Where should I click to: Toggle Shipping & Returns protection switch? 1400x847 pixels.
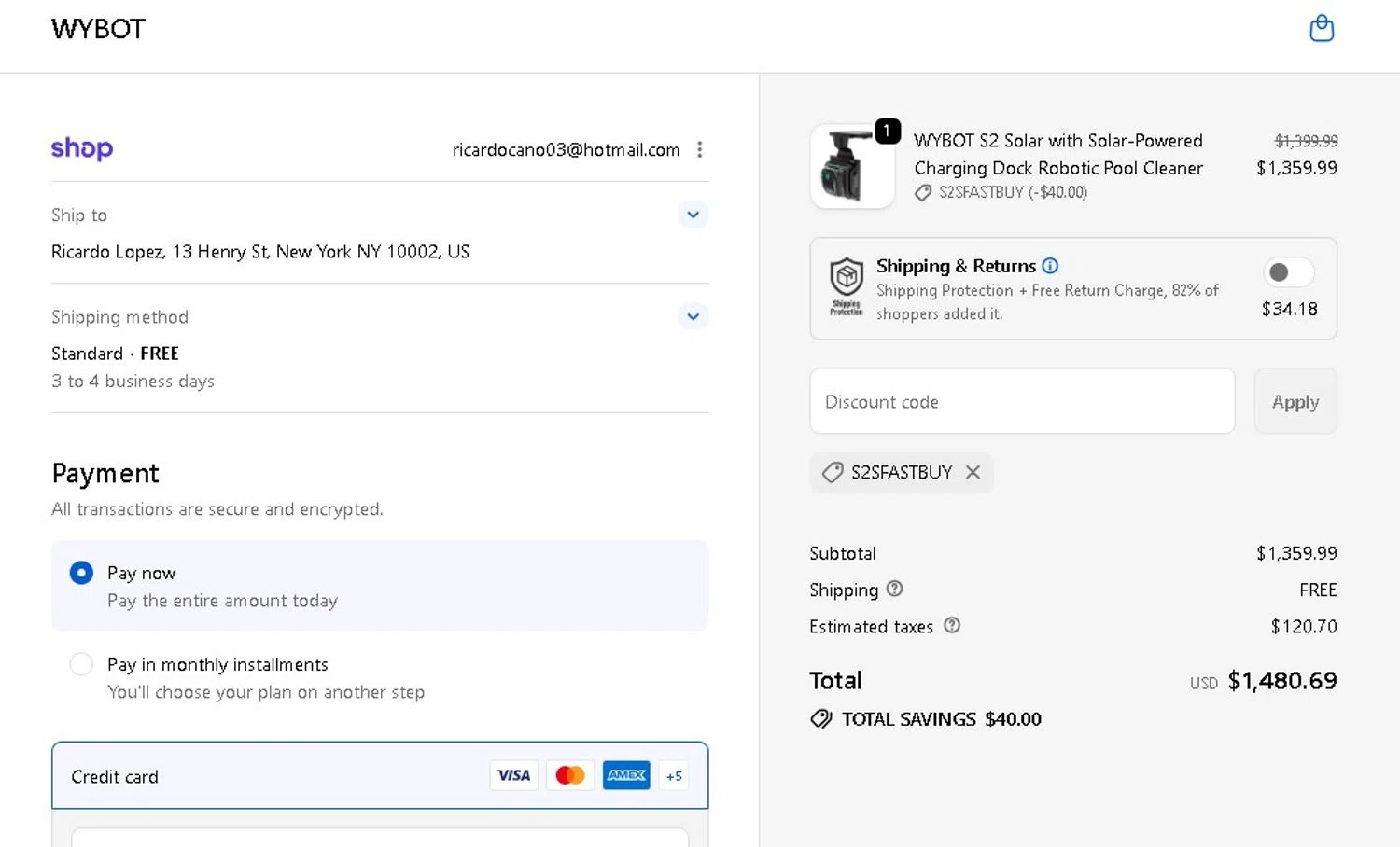pos(1289,271)
